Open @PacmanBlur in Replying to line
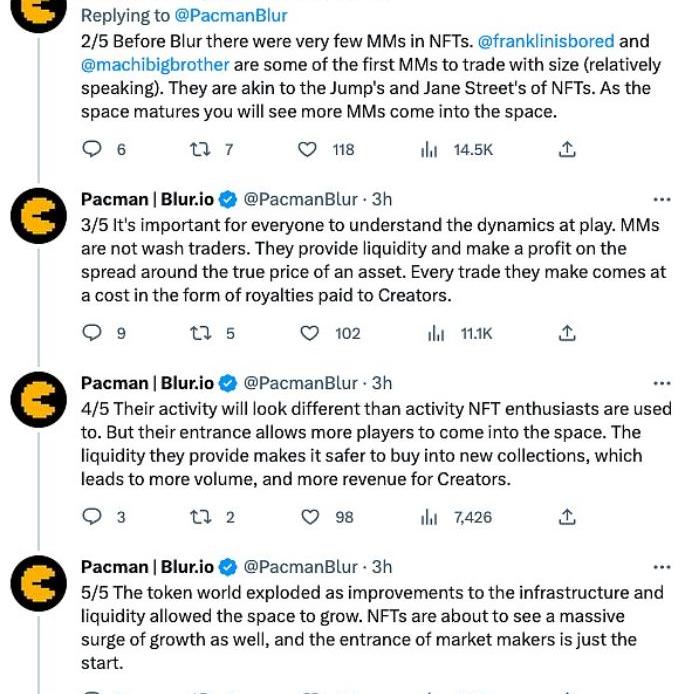The height and width of the screenshot is (694, 692). tap(231, 15)
